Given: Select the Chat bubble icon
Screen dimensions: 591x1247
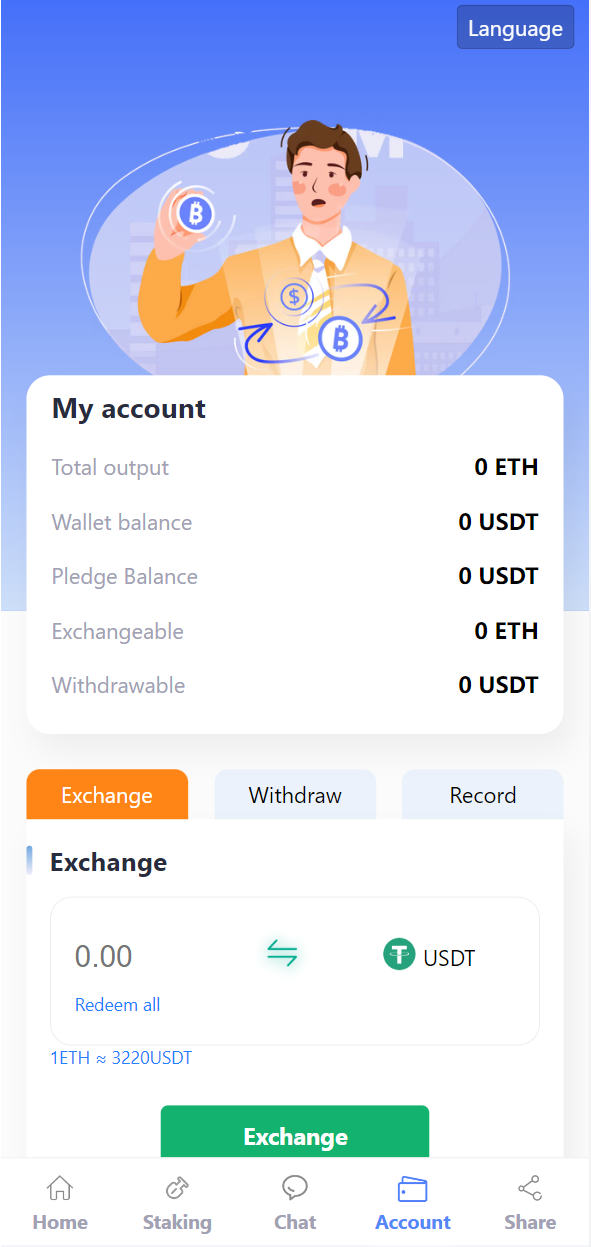Looking at the screenshot, I should pos(295,1188).
